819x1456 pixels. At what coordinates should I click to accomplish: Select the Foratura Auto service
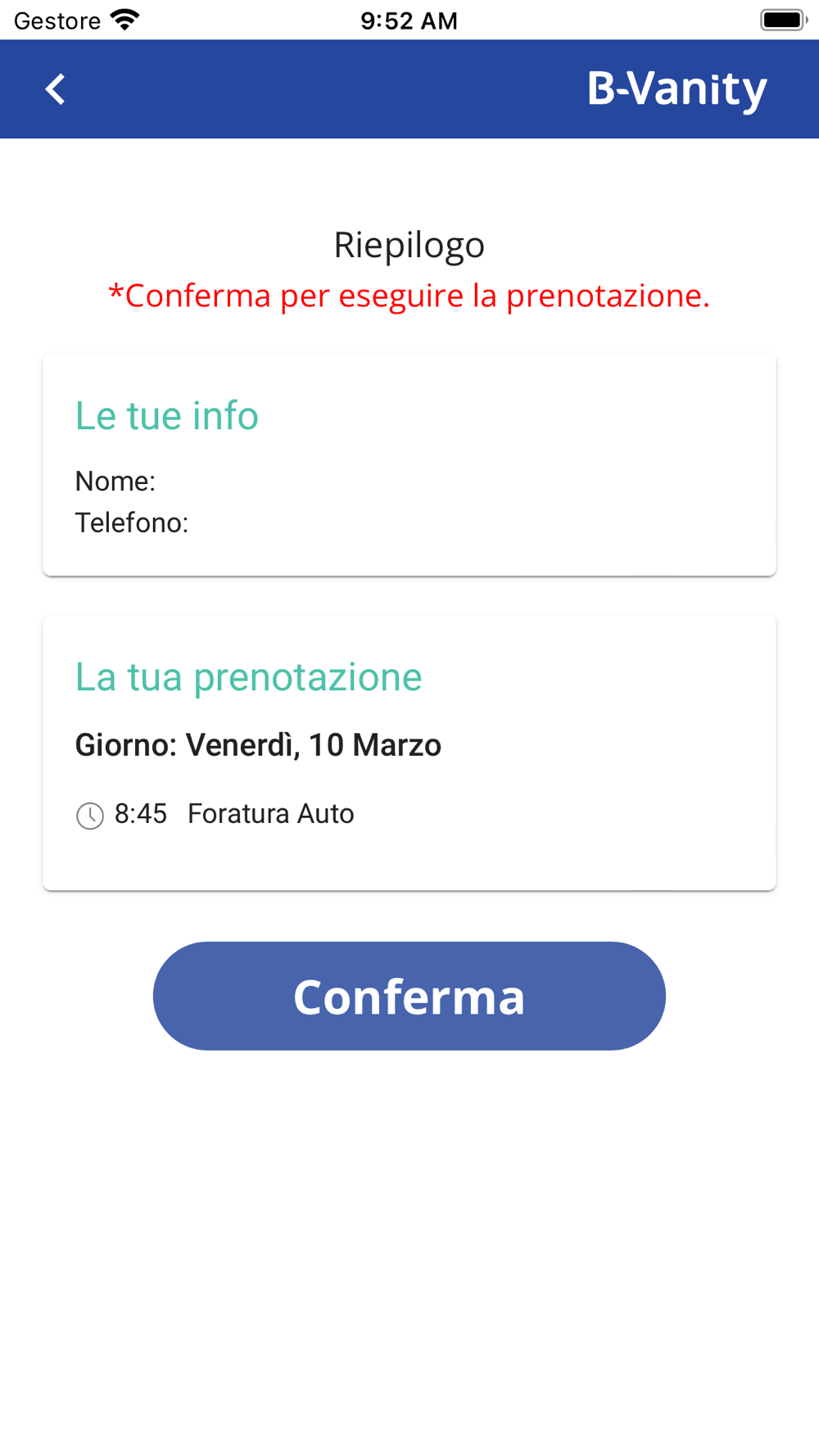click(271, 814)
